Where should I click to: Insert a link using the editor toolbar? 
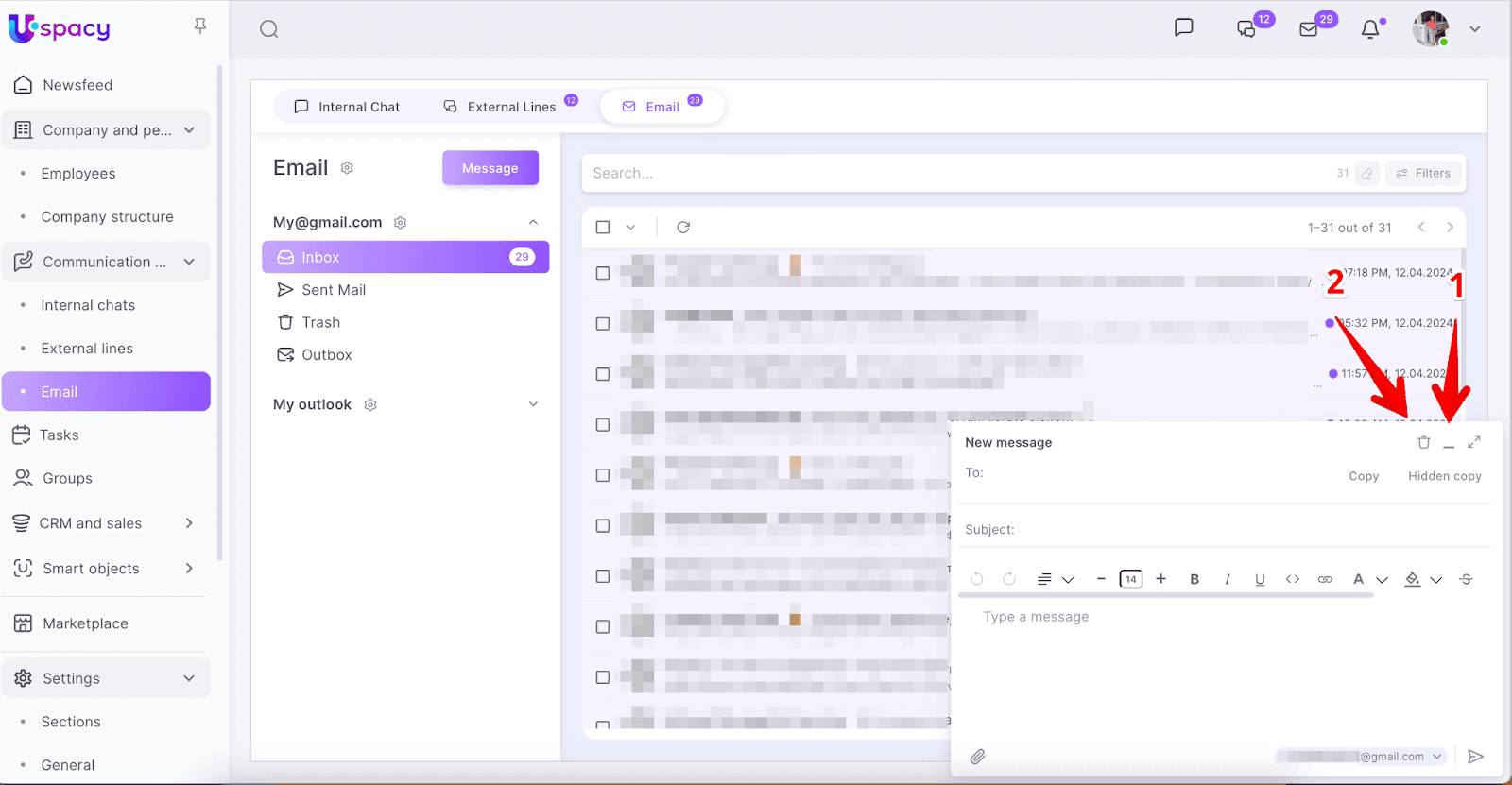(1325, 579)
